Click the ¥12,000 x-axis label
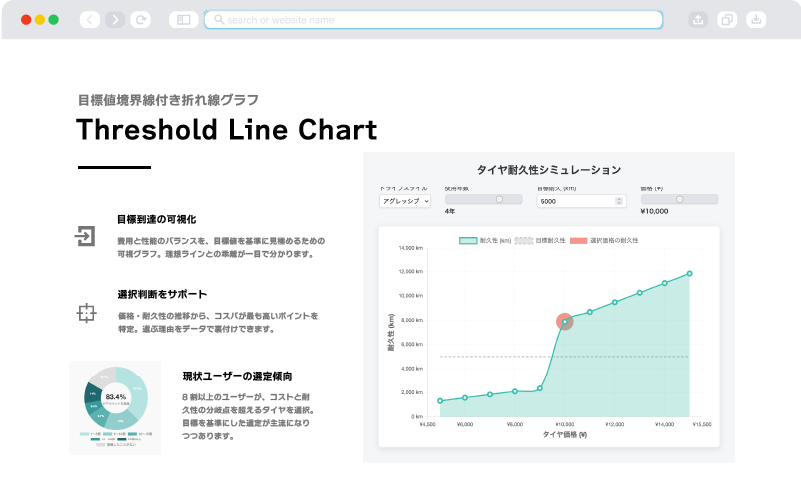 click(x=614, y=424)
